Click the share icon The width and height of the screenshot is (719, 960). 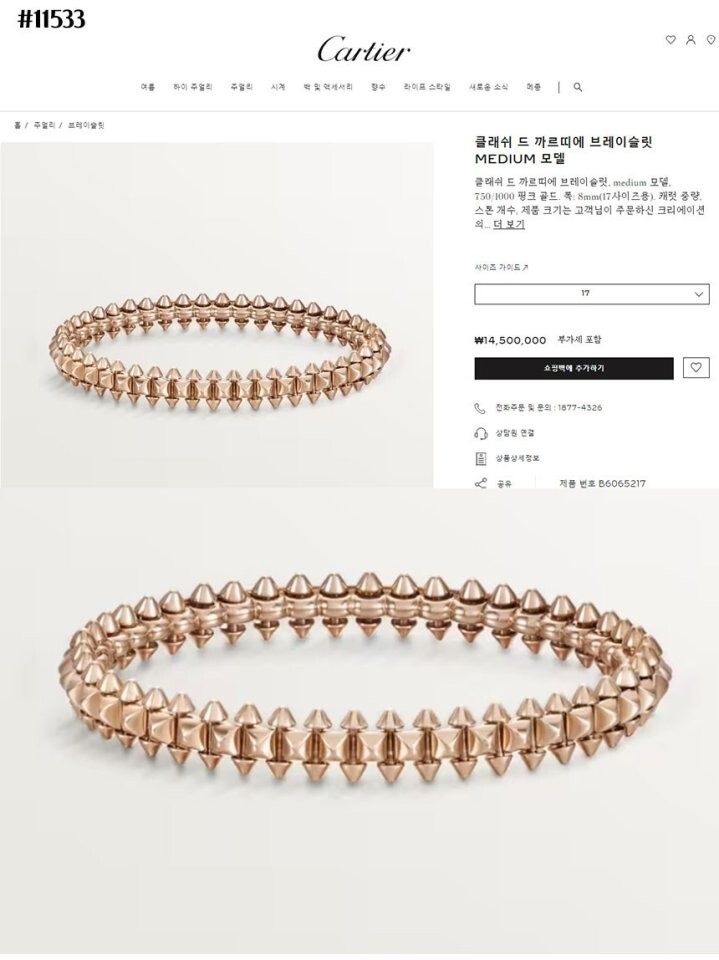(x=480, y=483)
